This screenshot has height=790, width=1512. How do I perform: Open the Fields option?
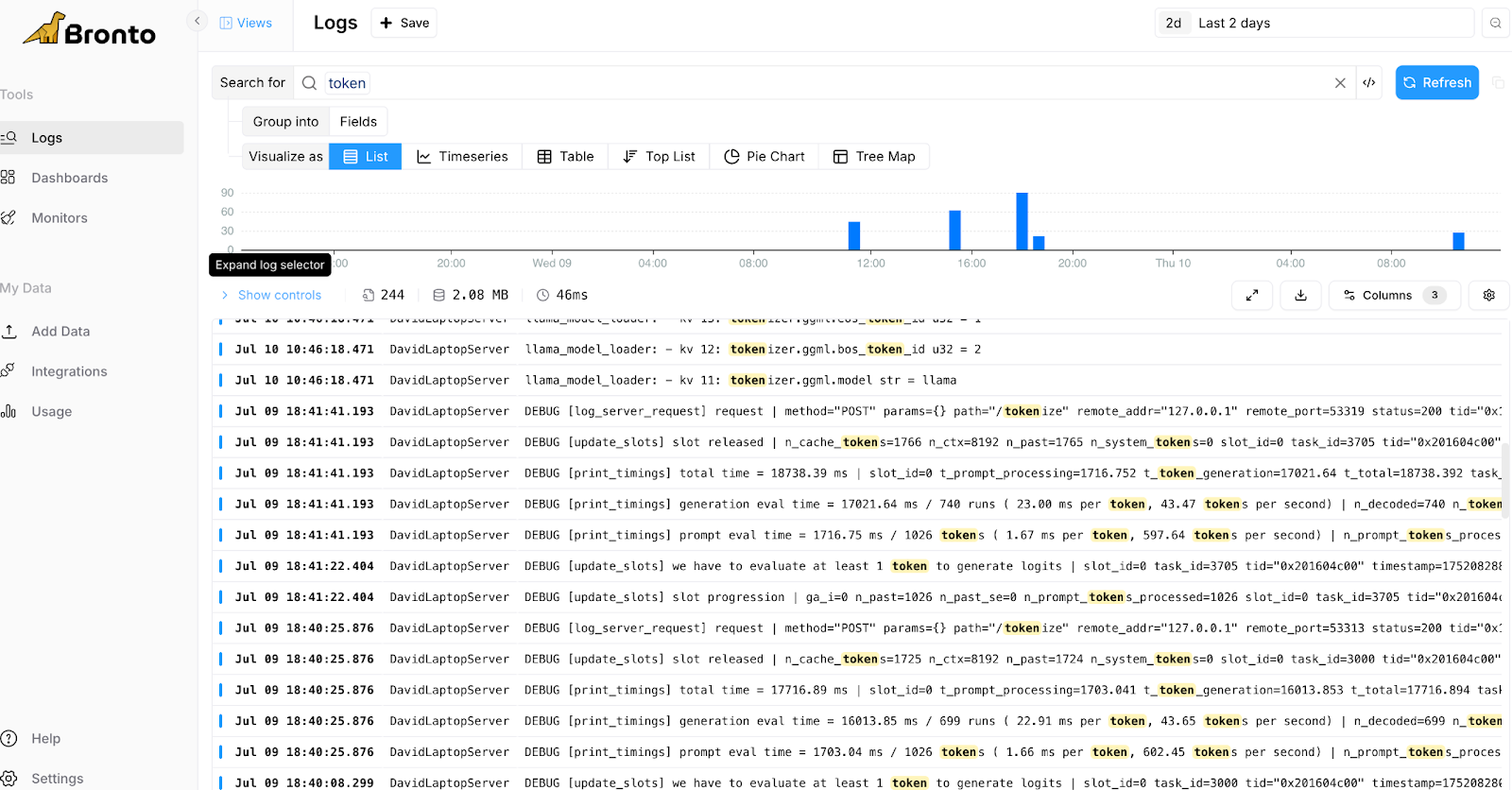point(358,122)
